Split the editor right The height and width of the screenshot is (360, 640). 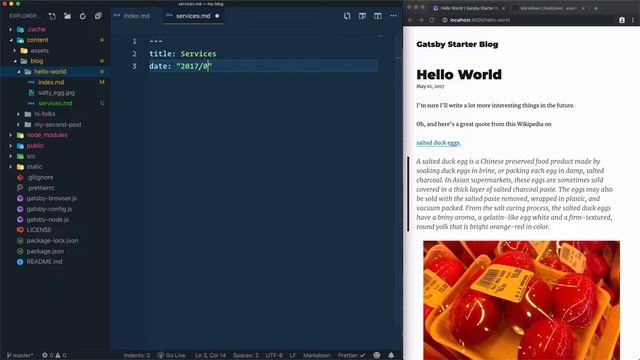pos(378,16)
